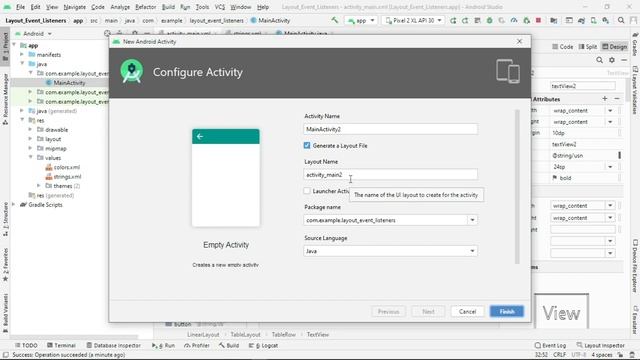Expand the manifests folder
This screenshot has width=640, height=360.
(22, 54)
